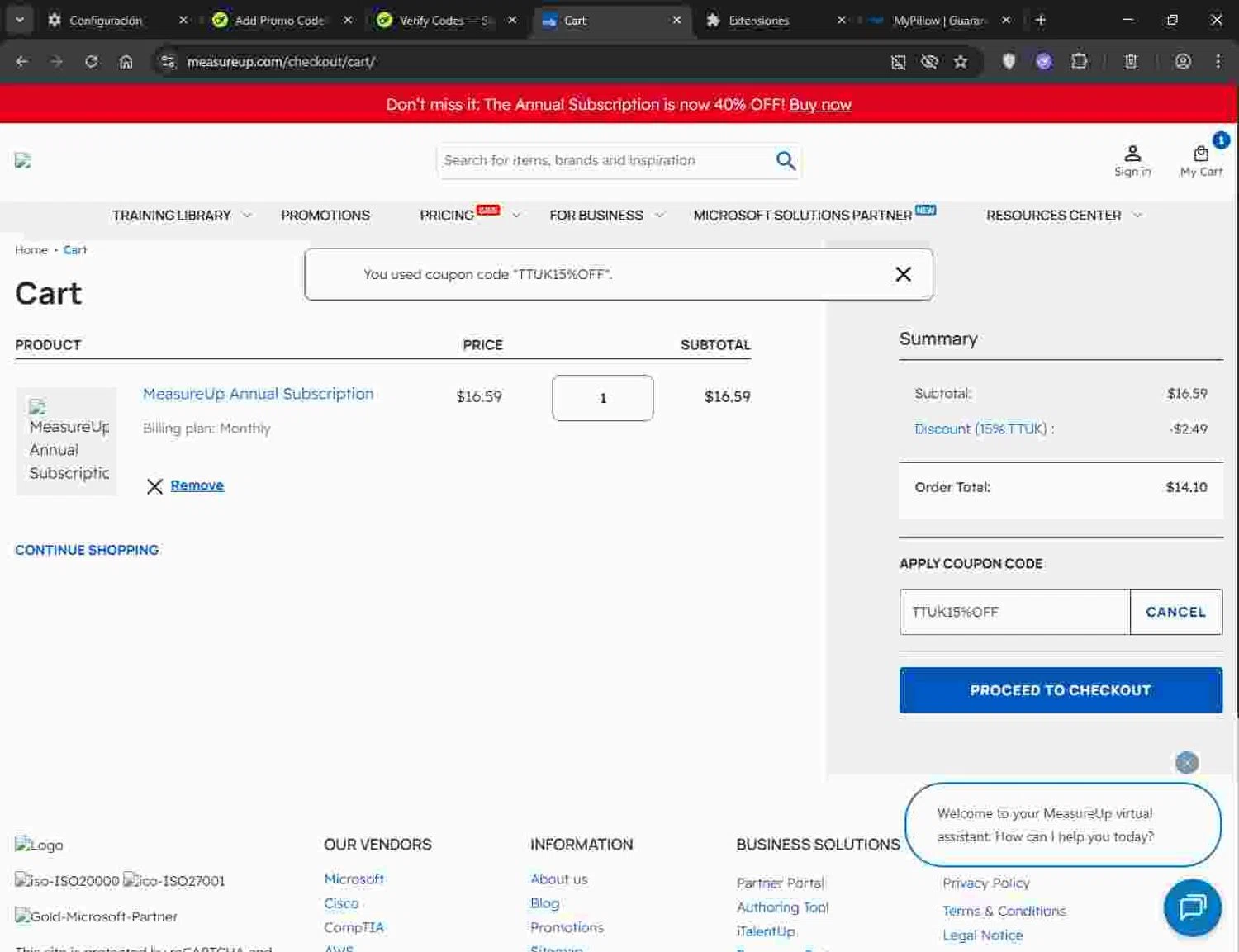Click the Home breadcrumb link
Image resolution: width=1239 pixels, height=952 pixels.
tap(31, 249)
